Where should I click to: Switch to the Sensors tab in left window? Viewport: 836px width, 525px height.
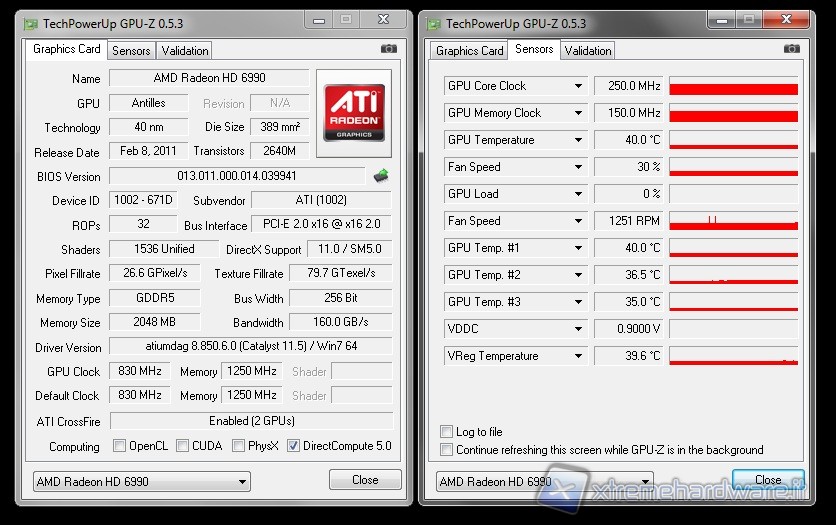coord(131,50)
